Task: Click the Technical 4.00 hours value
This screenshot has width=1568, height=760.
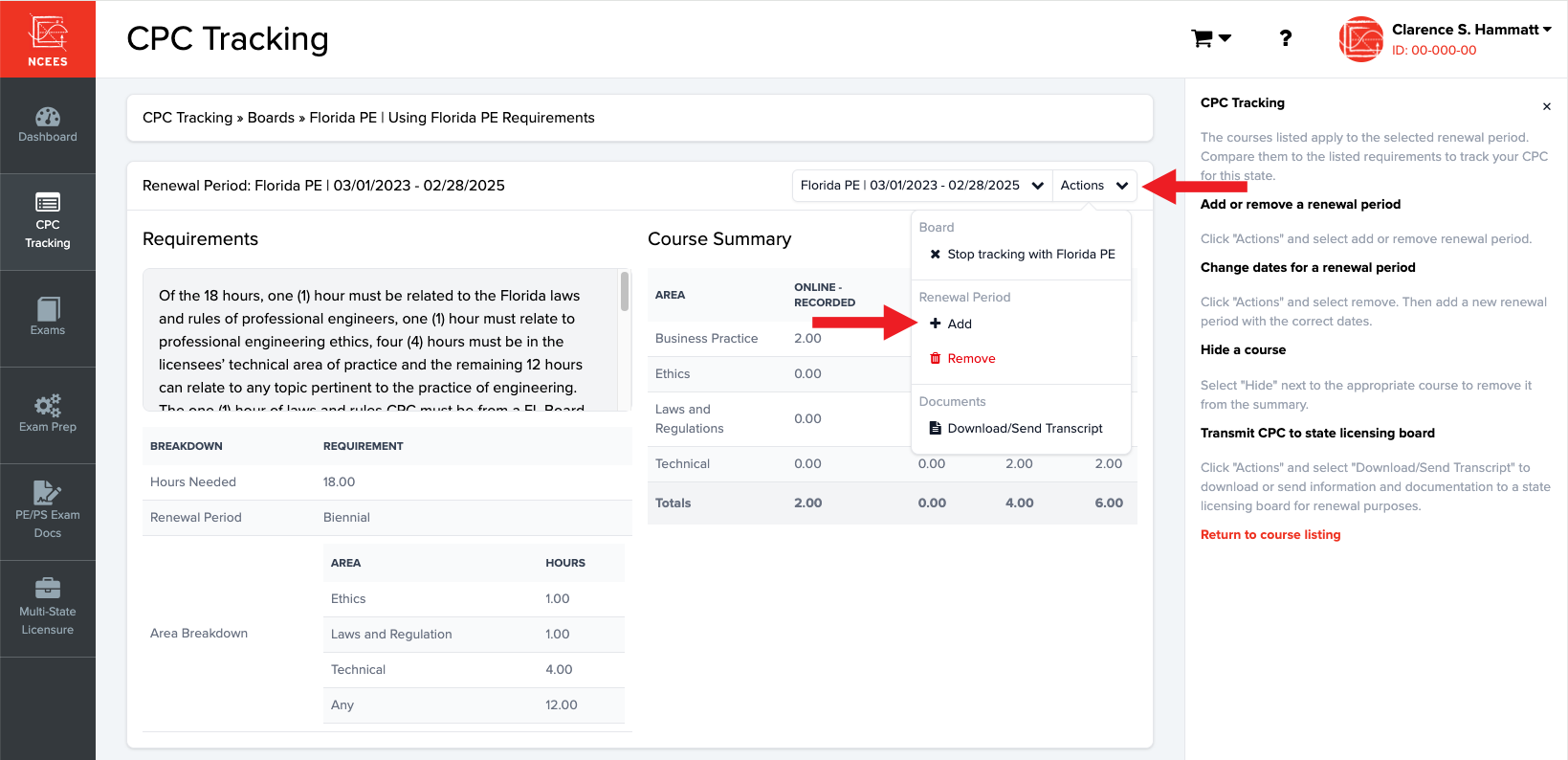Action: click(x=559, y=669)
